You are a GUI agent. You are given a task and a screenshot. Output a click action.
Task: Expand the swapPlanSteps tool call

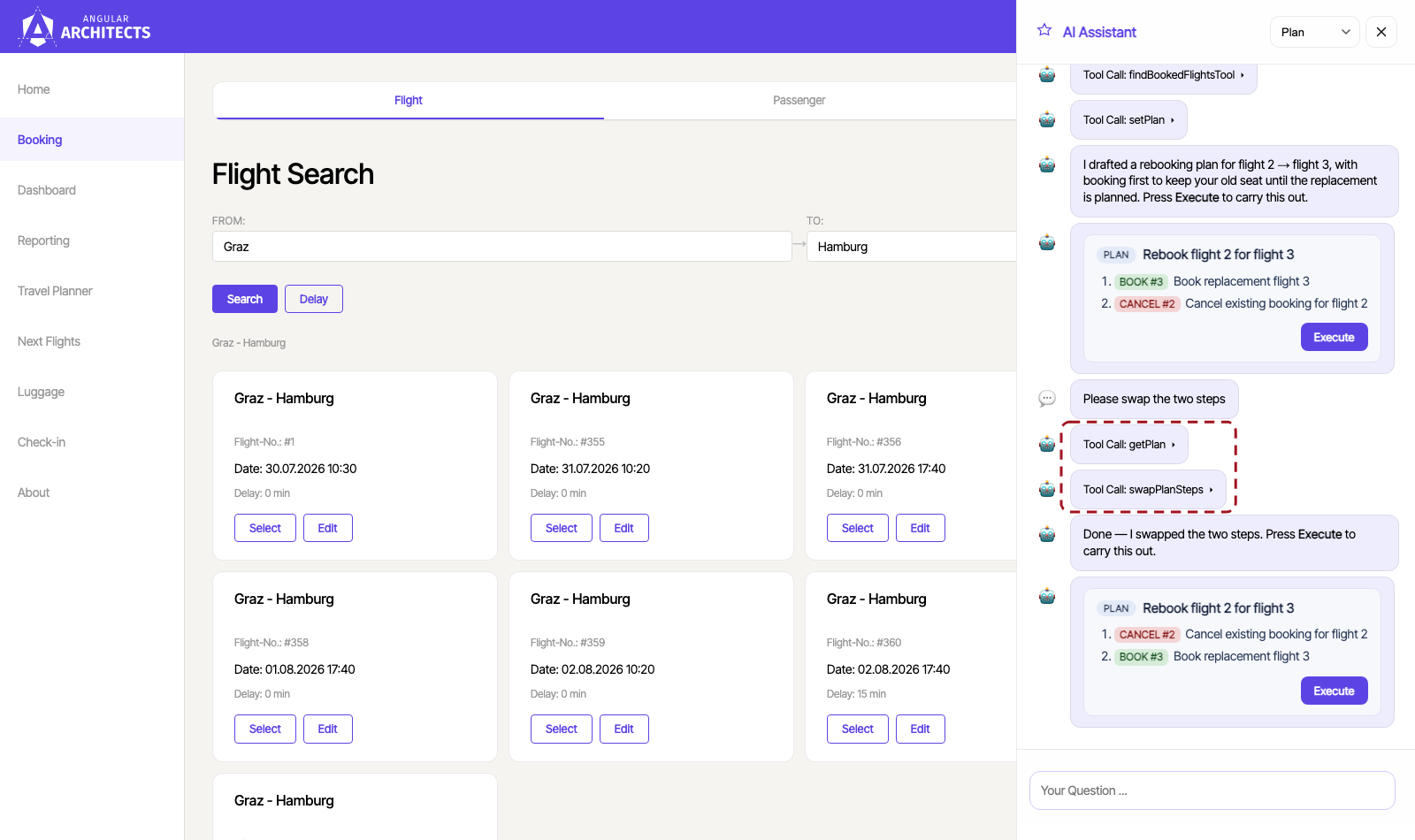pos(1148,490)
